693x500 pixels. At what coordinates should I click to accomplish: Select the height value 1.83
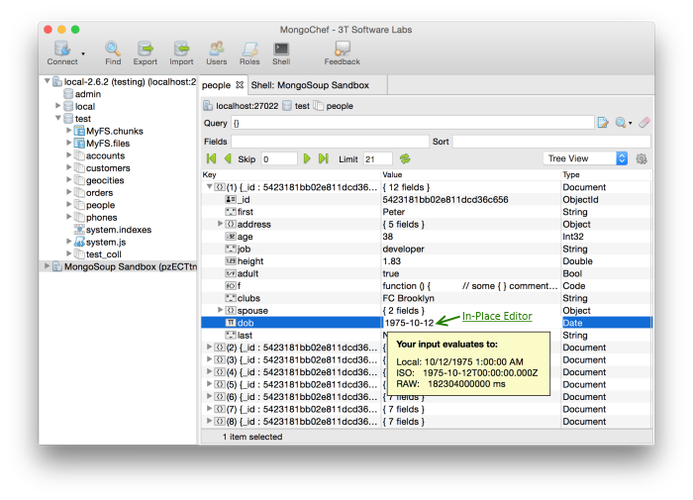(392, 261)
